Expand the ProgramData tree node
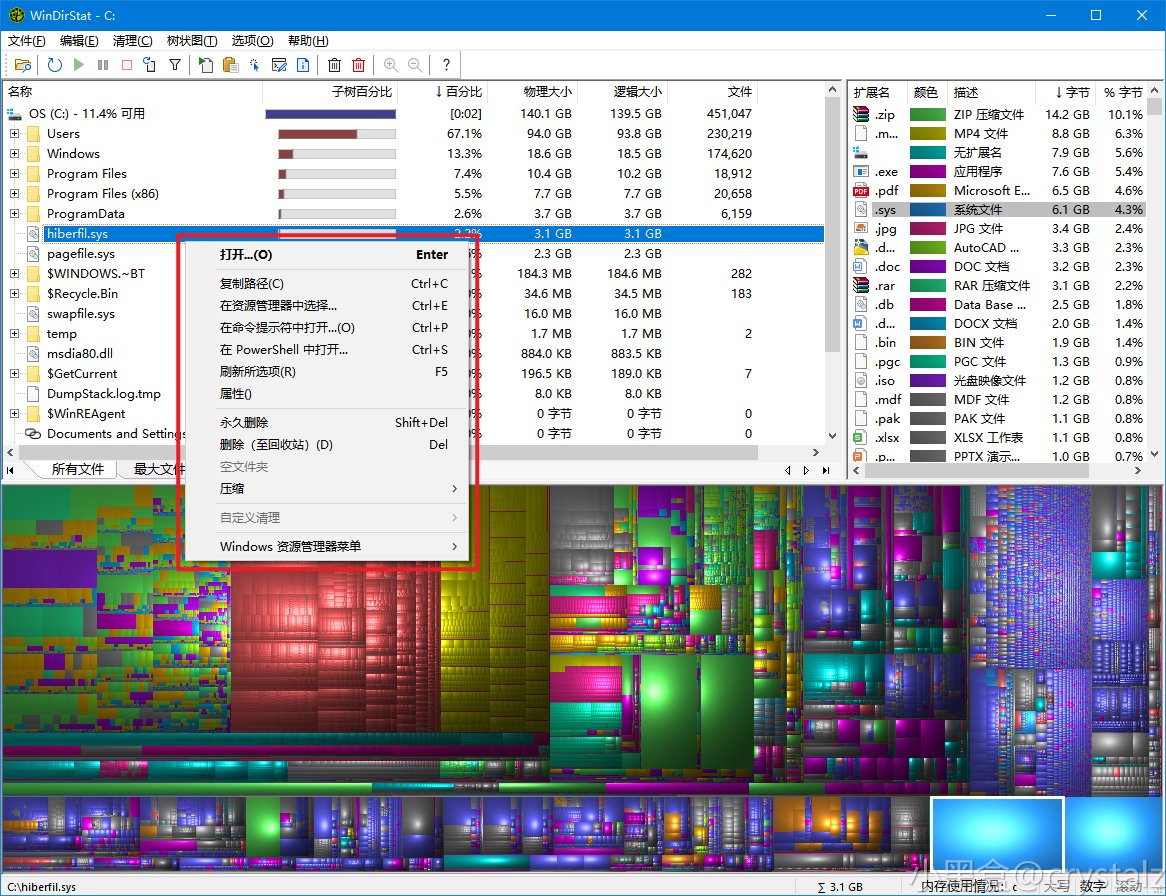Viewport: 1166px width, 896px height. [14, 213]
